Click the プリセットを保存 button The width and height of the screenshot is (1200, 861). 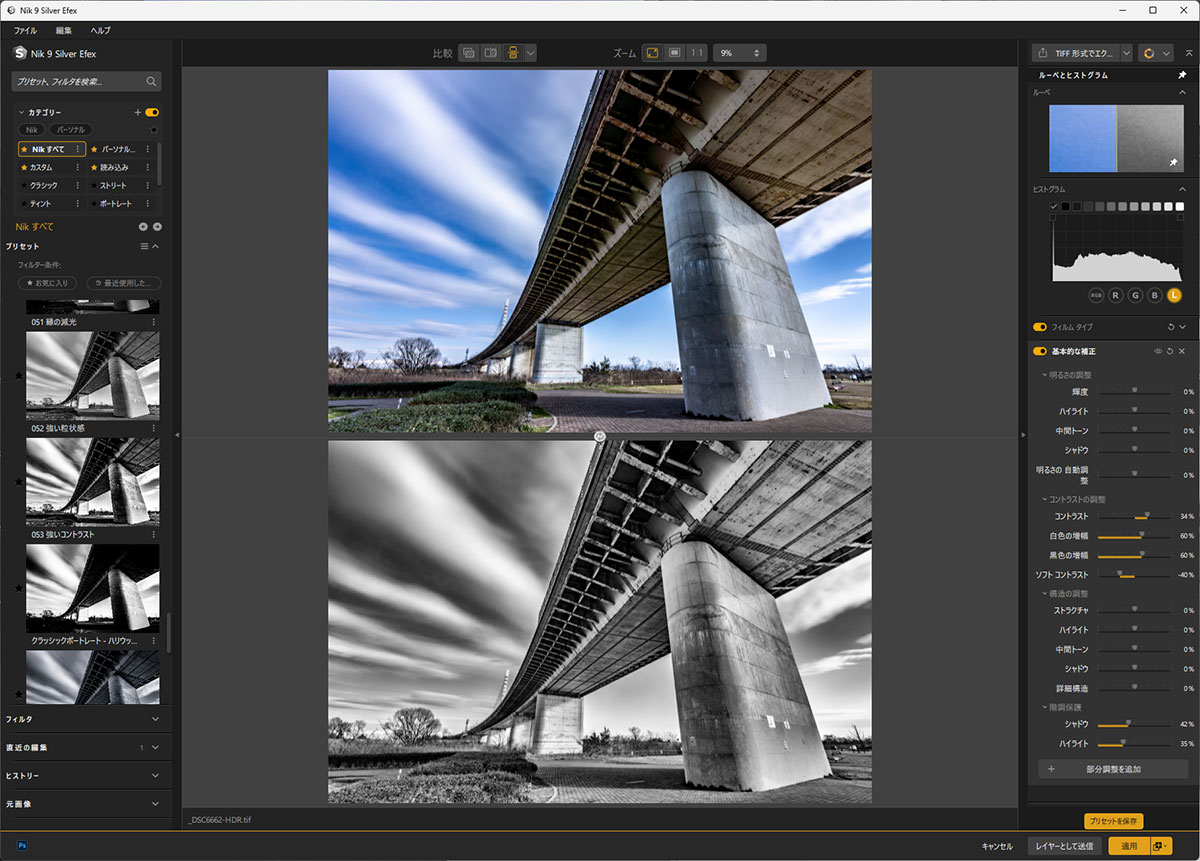pyautogui.click(x=1113, y=821)
